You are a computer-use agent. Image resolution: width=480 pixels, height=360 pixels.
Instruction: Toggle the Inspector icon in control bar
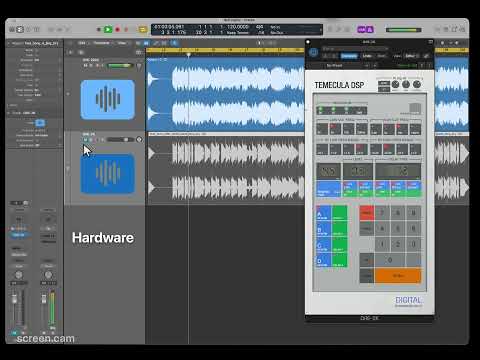tap(20, 30)
